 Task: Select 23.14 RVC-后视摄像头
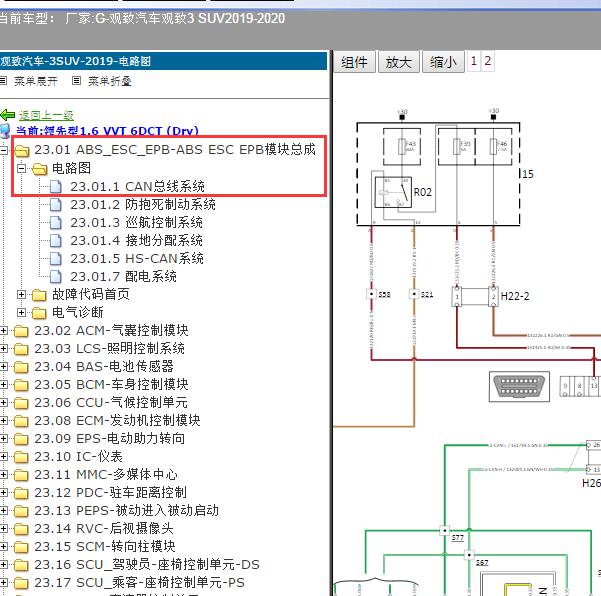coord(104,529)
